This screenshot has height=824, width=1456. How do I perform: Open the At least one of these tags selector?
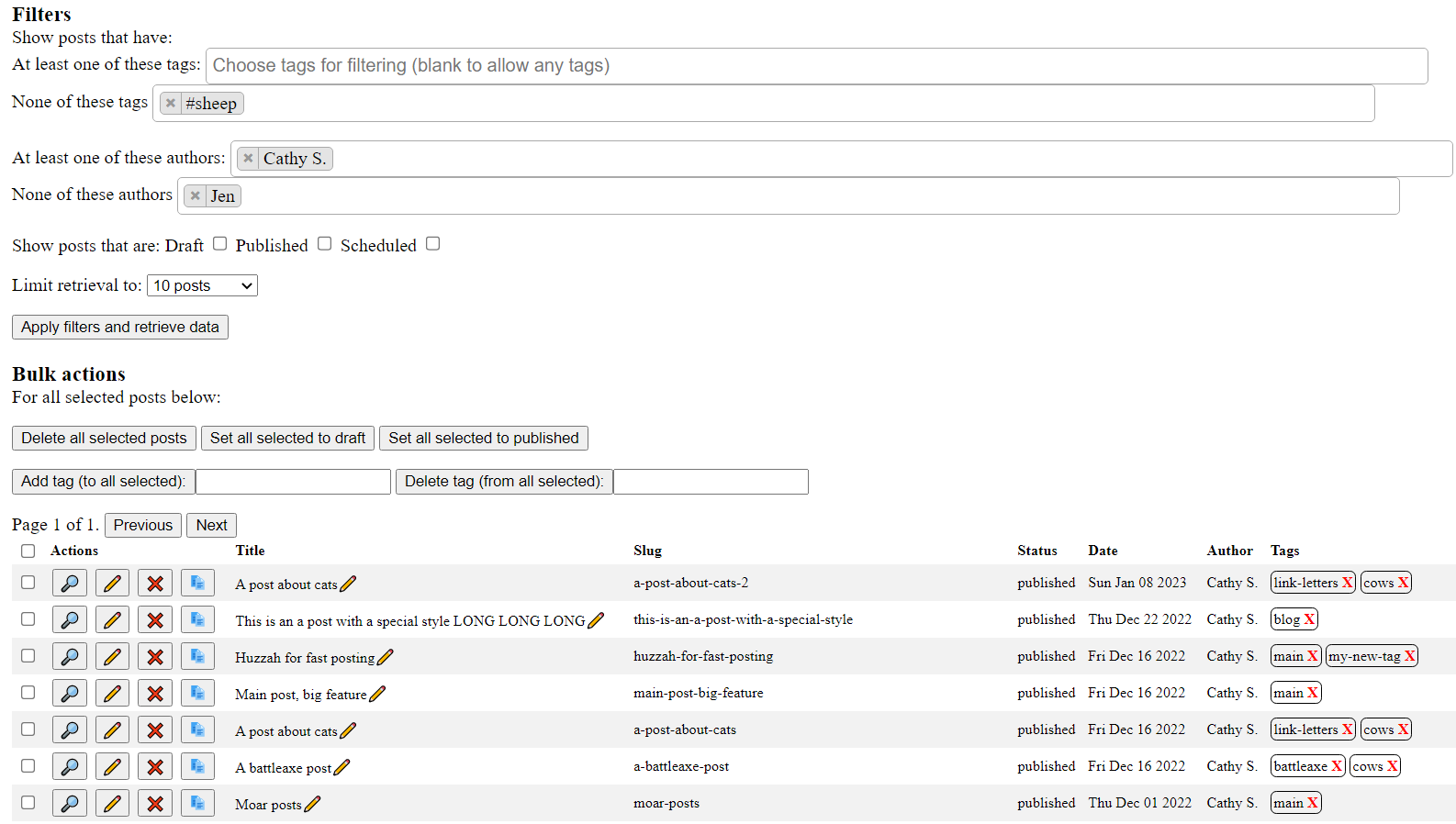[x=815, y=66]
